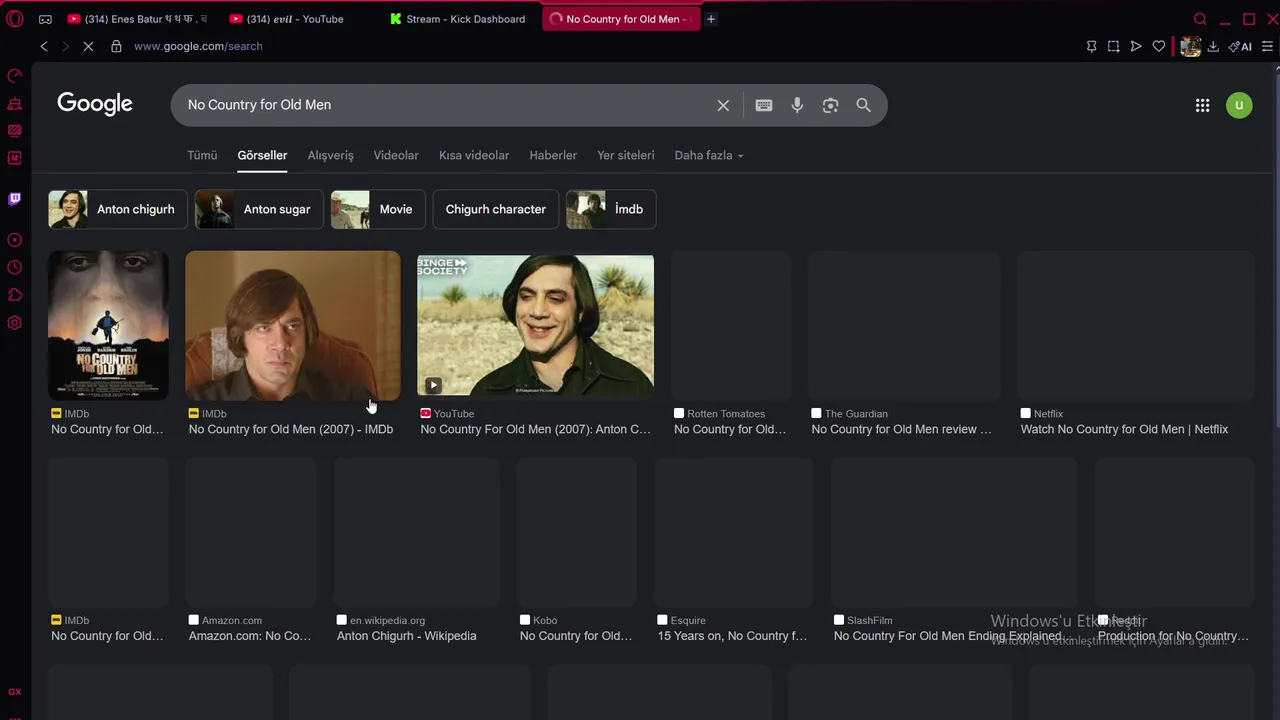Start voice search with the microphone icon

point(797,105)
